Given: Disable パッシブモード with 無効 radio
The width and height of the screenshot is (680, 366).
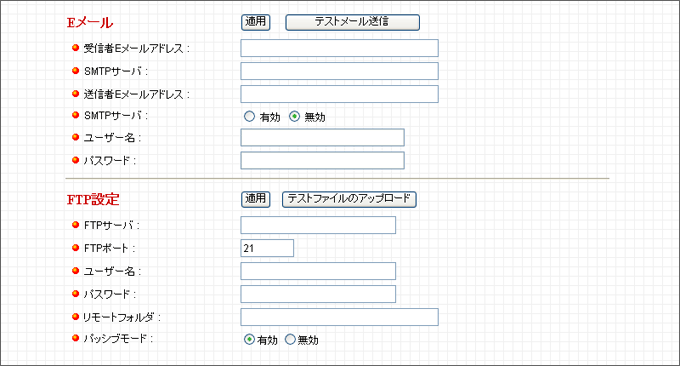Looking at the screenshot, I should 290,340.
